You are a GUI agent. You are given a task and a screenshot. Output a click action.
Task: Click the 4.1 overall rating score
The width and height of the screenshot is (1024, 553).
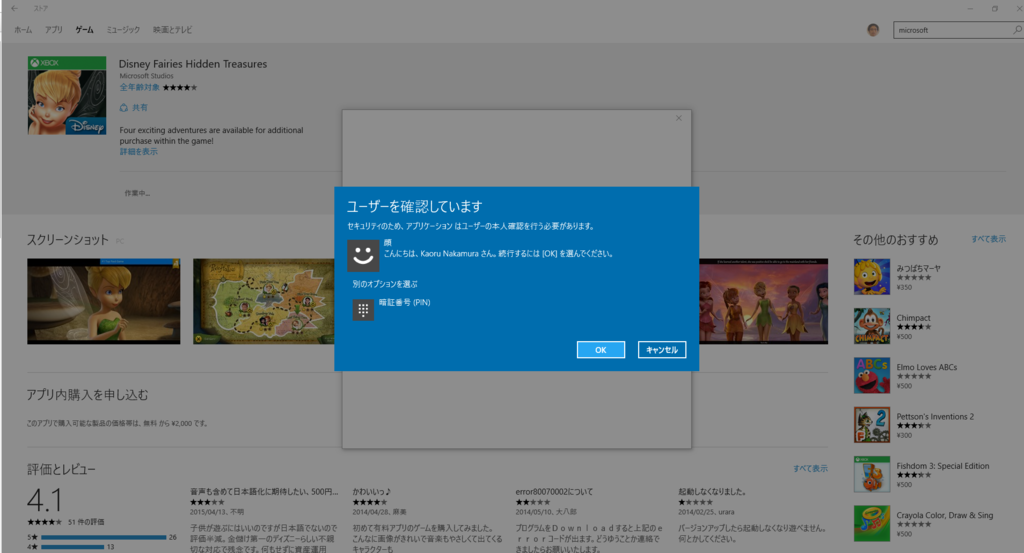point(44,501)
